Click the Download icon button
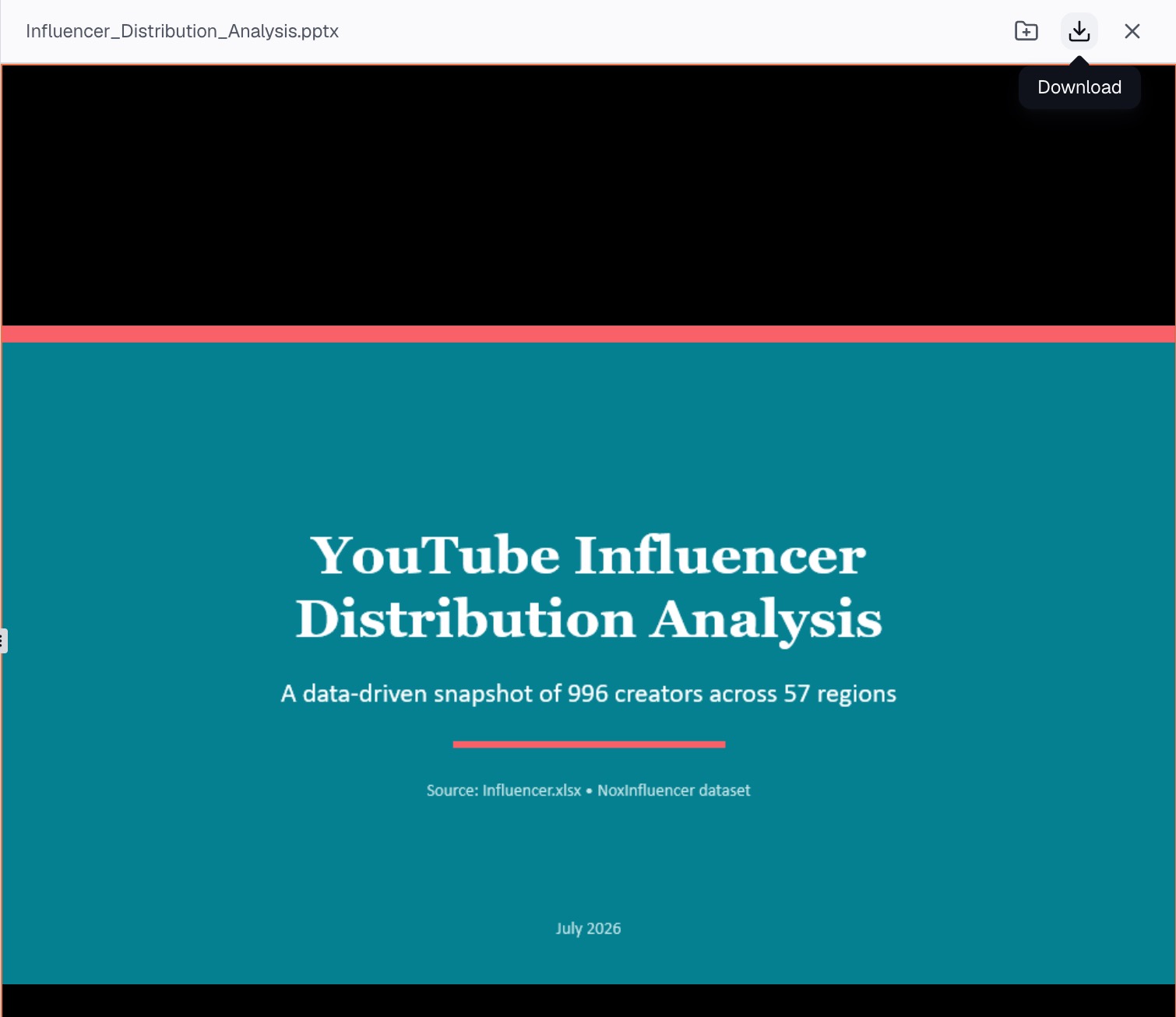Viewport: 1176px width, 1017px height. (1079, 31)
